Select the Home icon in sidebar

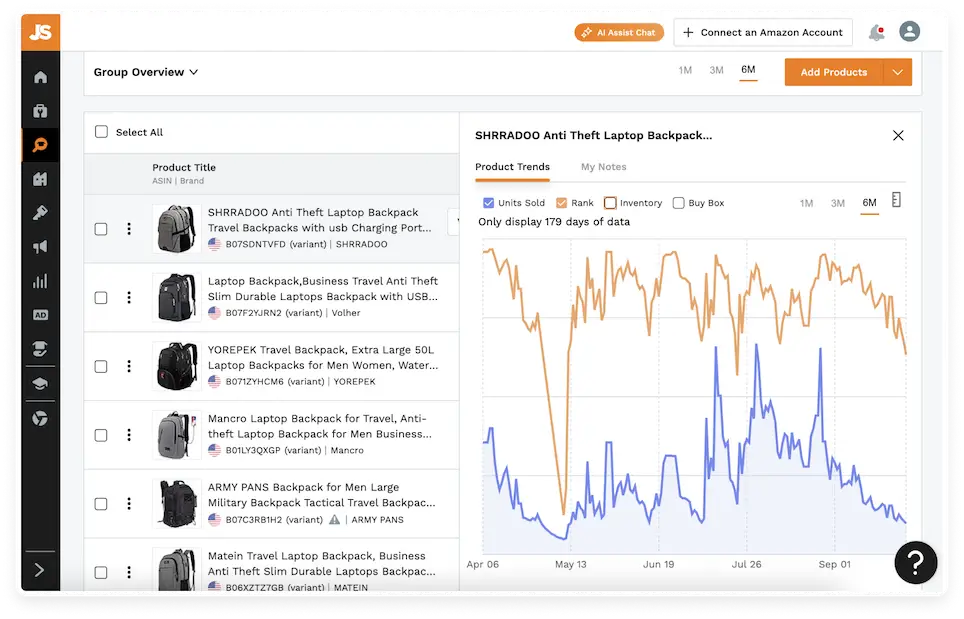pos(40,77)
